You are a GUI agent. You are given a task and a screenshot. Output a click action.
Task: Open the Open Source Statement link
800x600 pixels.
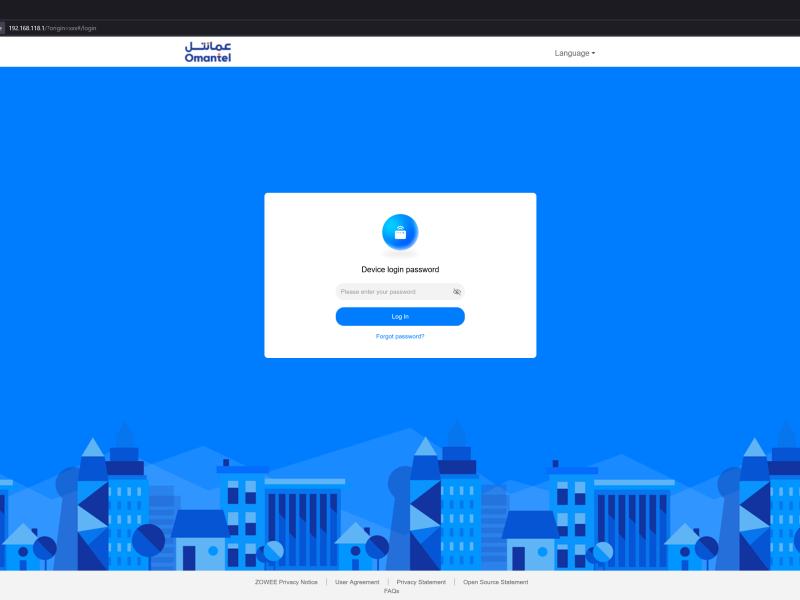coord(495,582)
